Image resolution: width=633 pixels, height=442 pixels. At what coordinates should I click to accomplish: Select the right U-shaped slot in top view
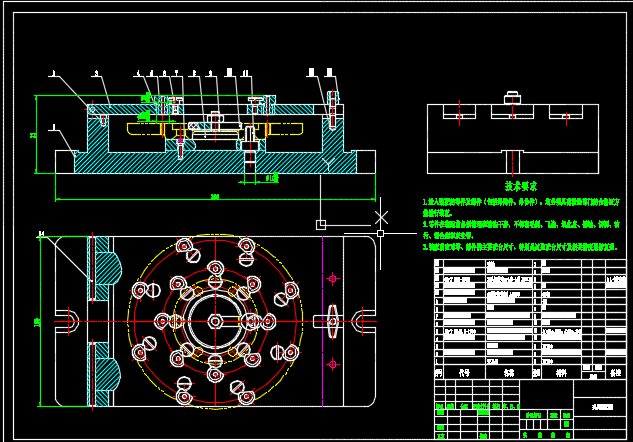point(363,321)
